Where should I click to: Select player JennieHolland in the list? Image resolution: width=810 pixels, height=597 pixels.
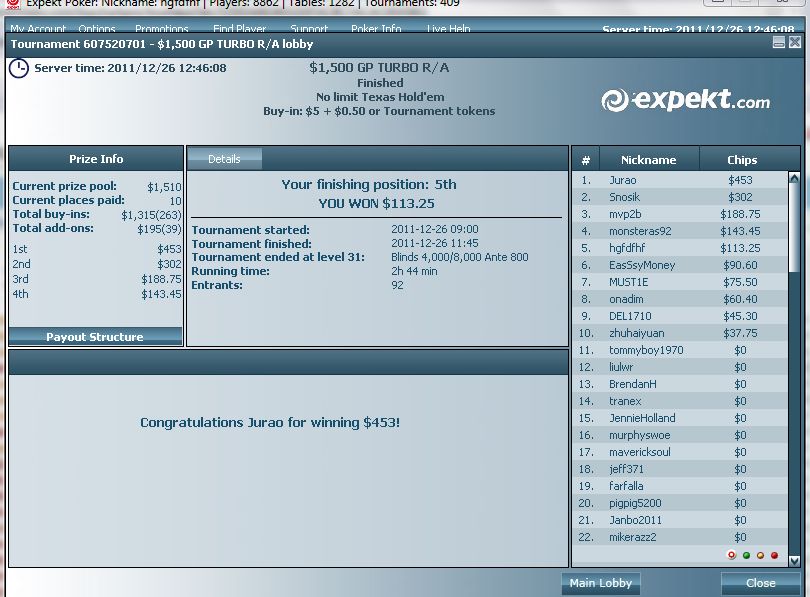point(680,418)
